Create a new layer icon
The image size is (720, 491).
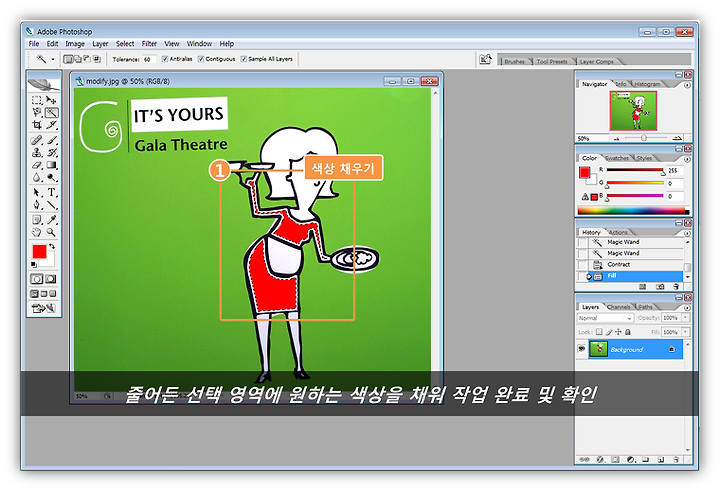click(x=661, y=459)
